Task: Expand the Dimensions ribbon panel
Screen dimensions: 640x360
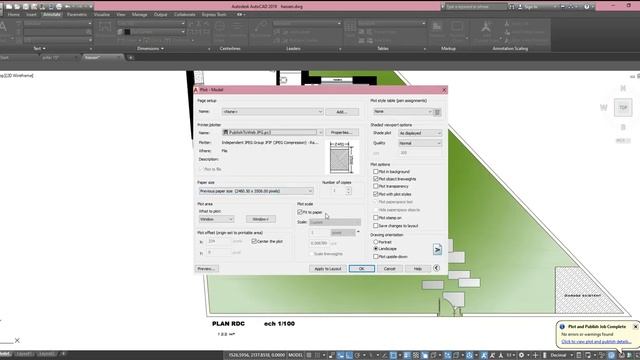Action: tap(150, 49)
